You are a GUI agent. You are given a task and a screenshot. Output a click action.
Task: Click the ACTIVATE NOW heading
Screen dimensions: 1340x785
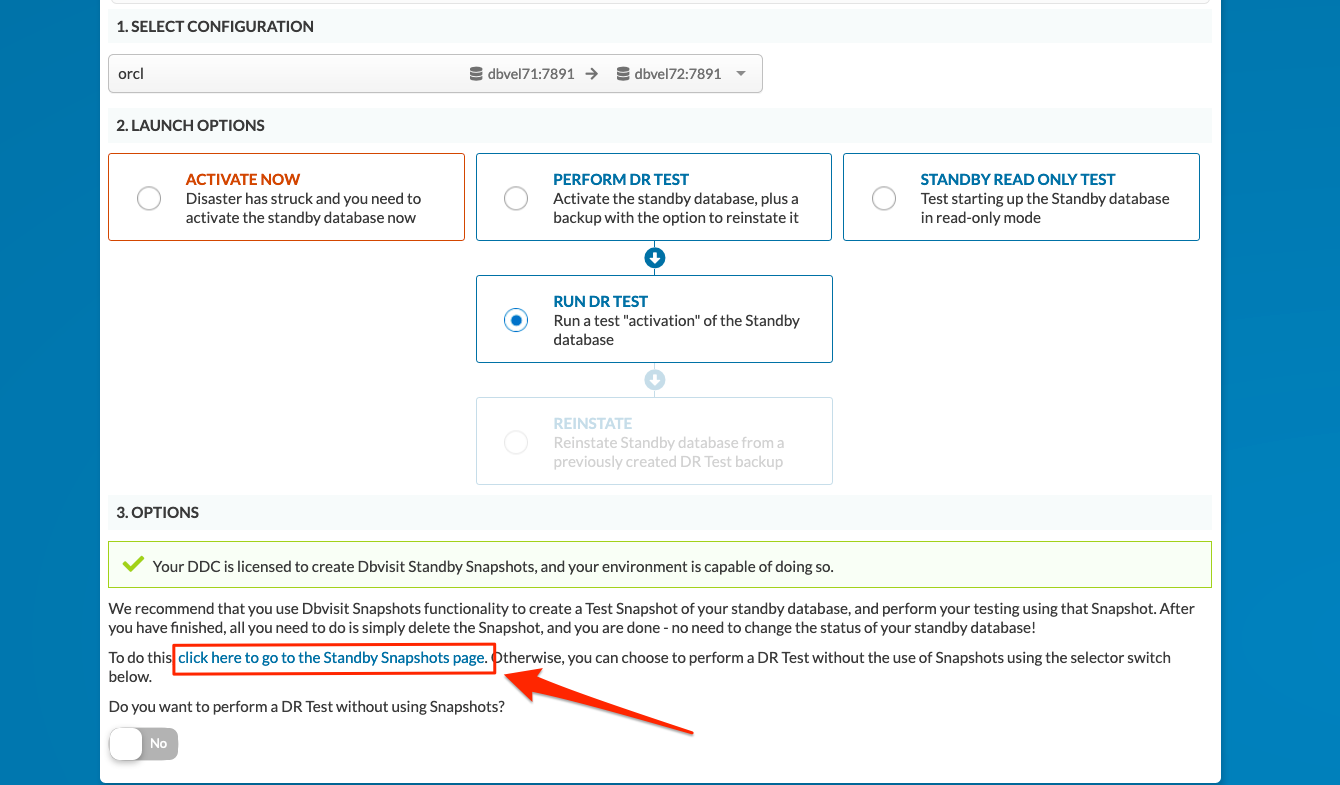(243, 179)
